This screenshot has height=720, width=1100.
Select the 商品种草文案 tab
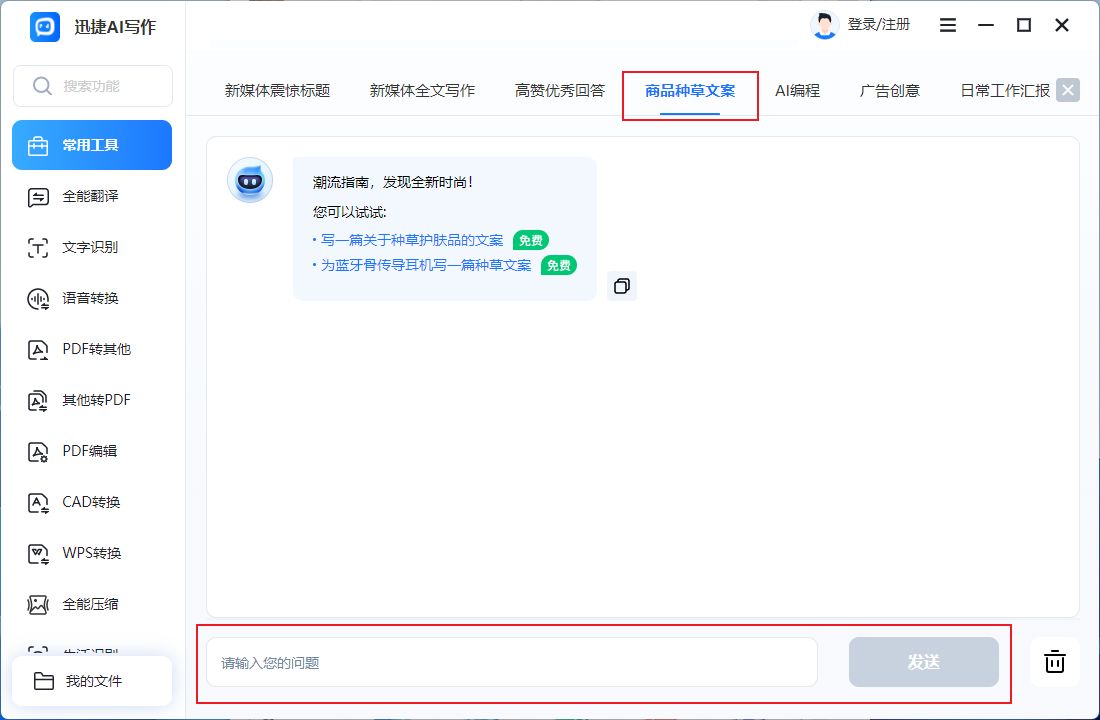click(x=690, y=91)
